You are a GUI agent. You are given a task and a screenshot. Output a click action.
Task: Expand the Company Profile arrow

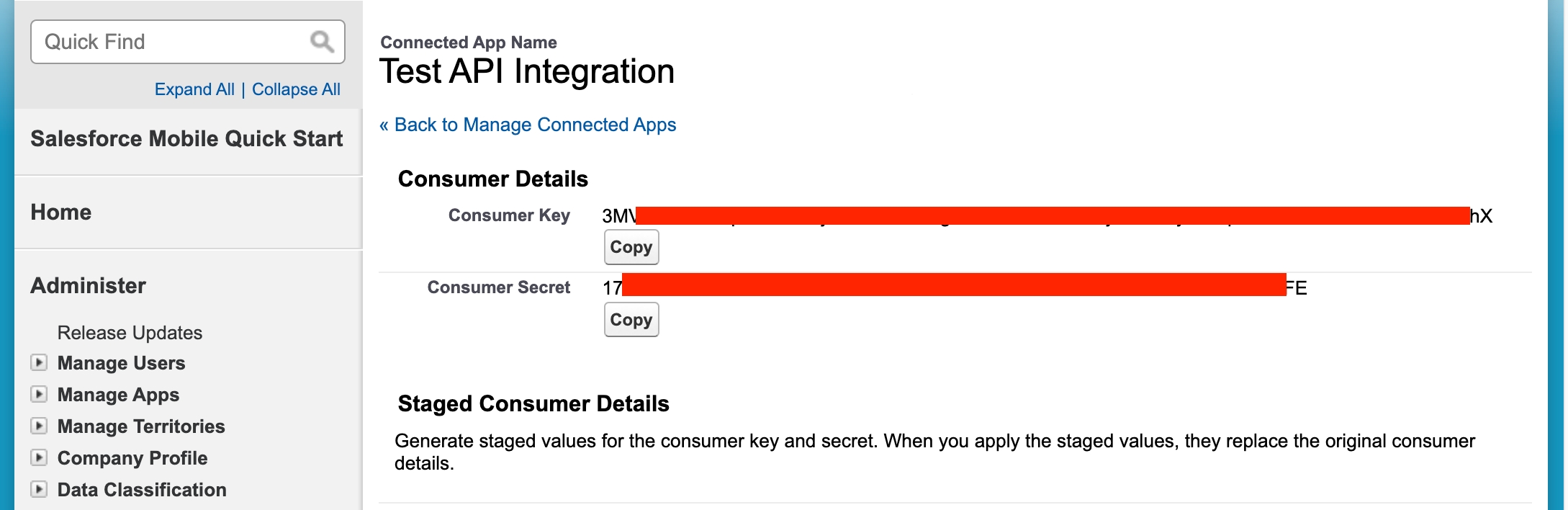point(39,457)
